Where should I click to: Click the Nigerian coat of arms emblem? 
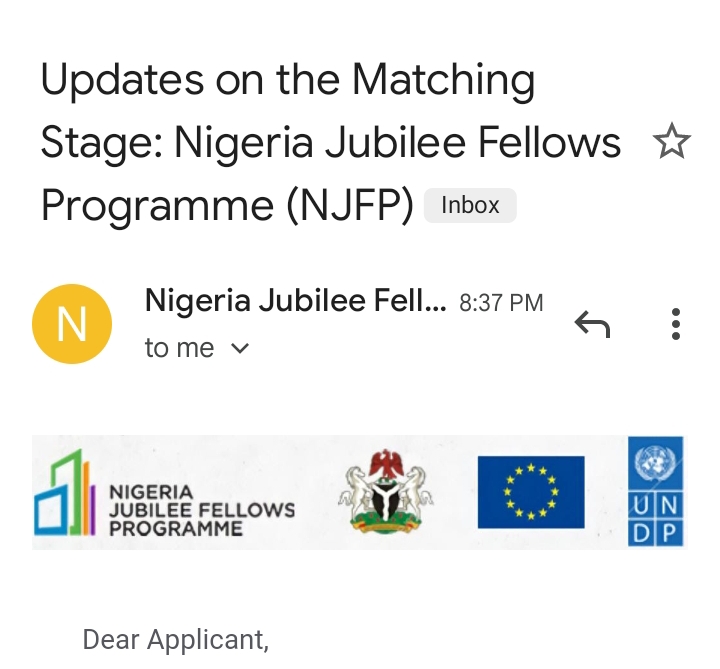(x=385, y=490)
